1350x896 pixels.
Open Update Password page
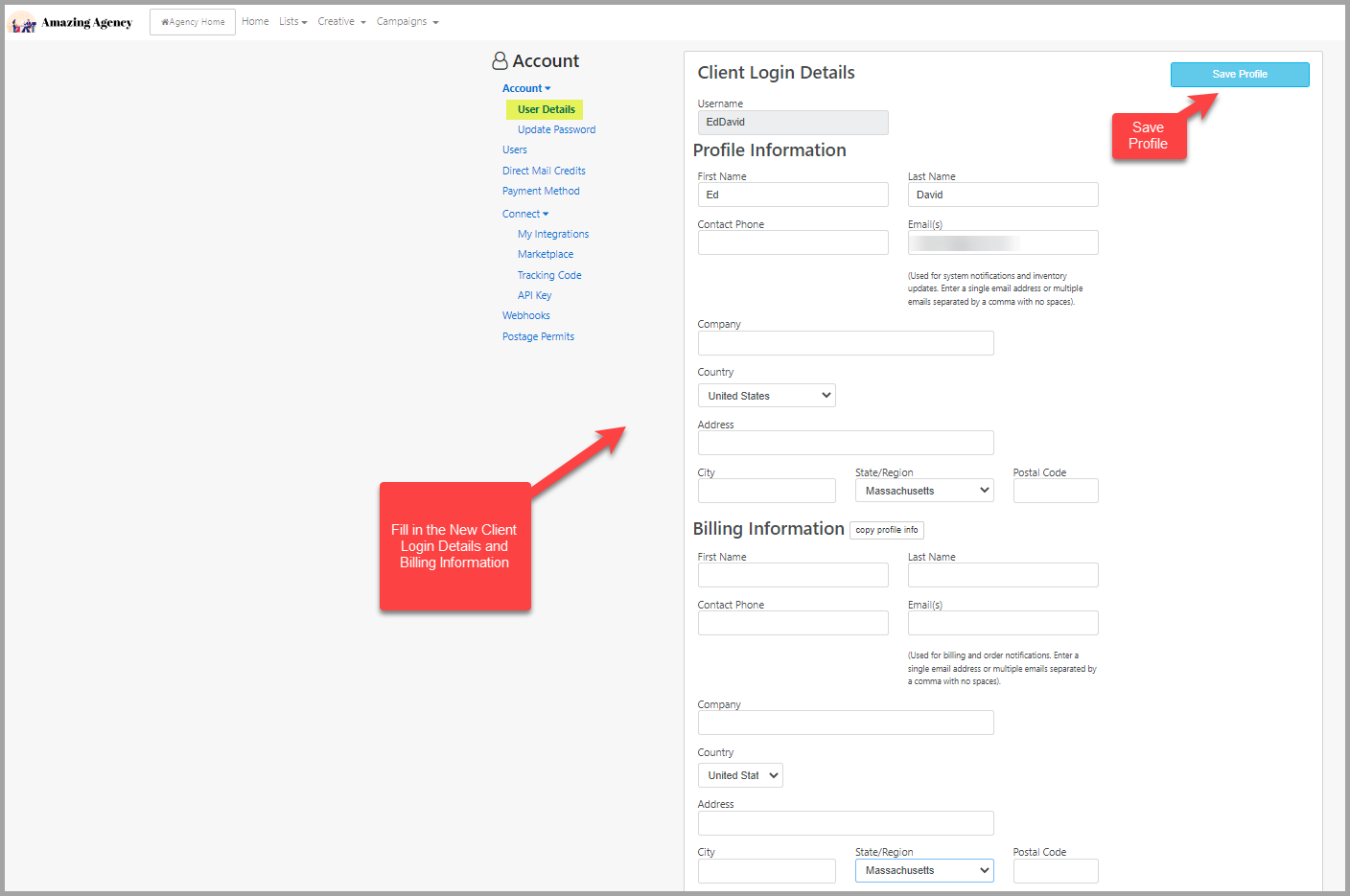tap(556, 129)
